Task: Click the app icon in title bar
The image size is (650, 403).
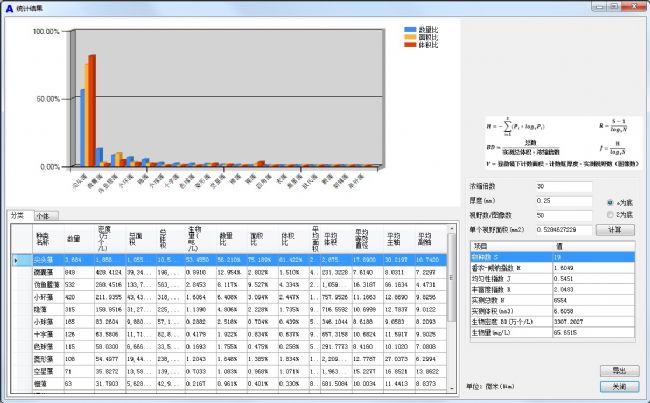Action: point(9,7)
